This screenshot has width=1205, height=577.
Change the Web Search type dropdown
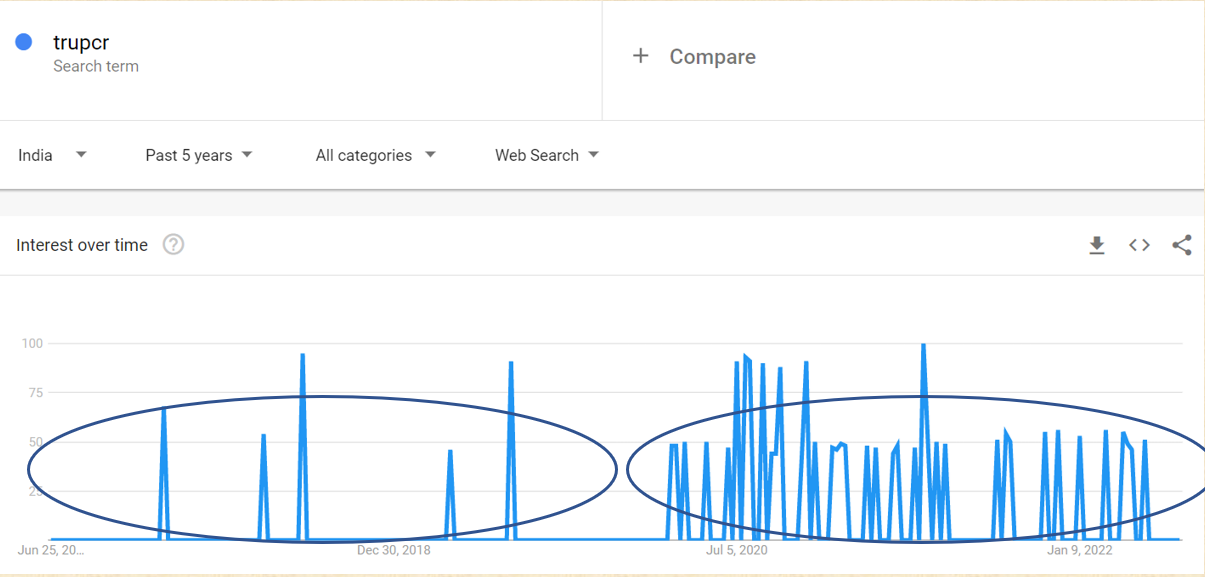tap(546, 155)
